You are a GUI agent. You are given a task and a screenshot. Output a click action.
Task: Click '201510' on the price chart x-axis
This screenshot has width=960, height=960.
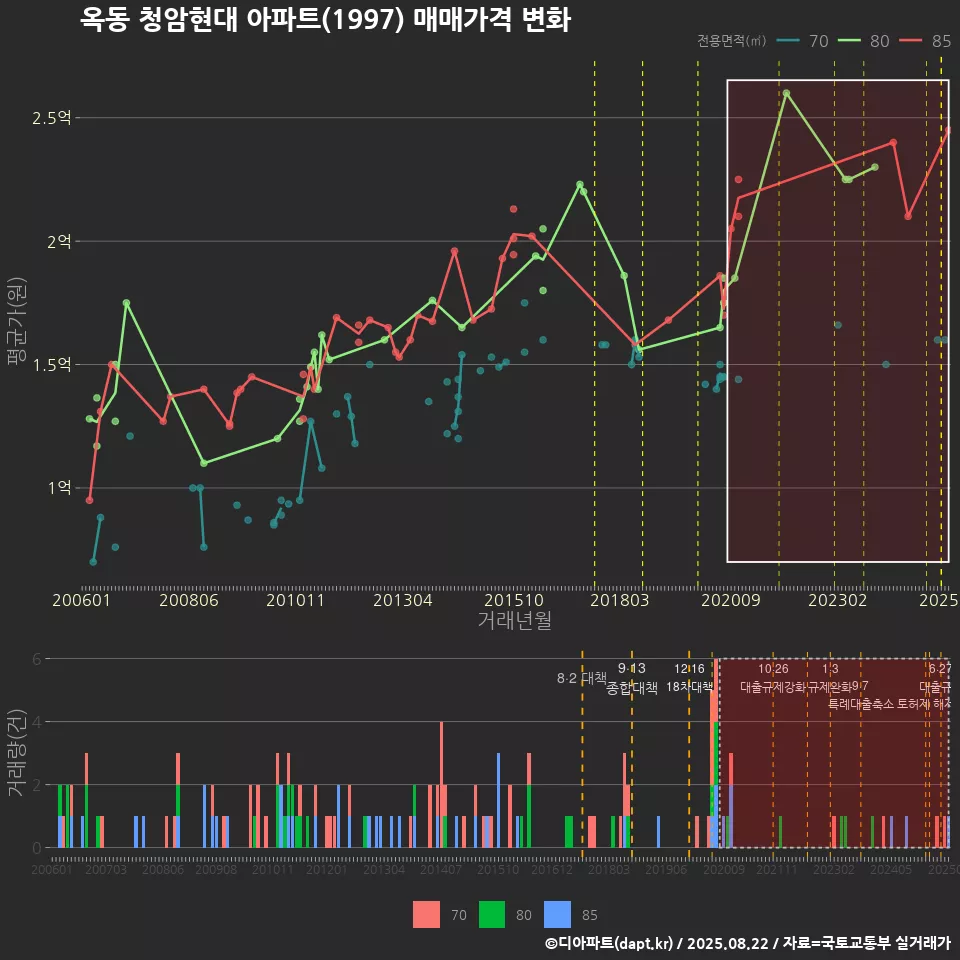(514, 600)
